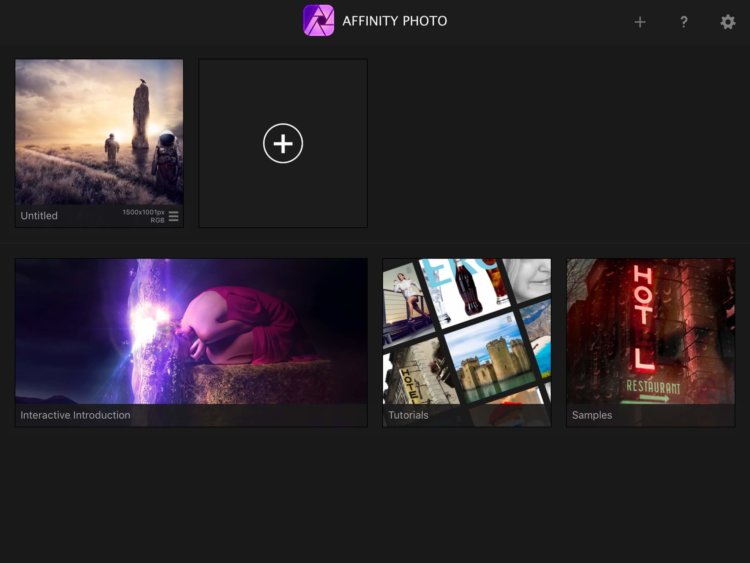Open settings via the gear icon

(728, 22)
